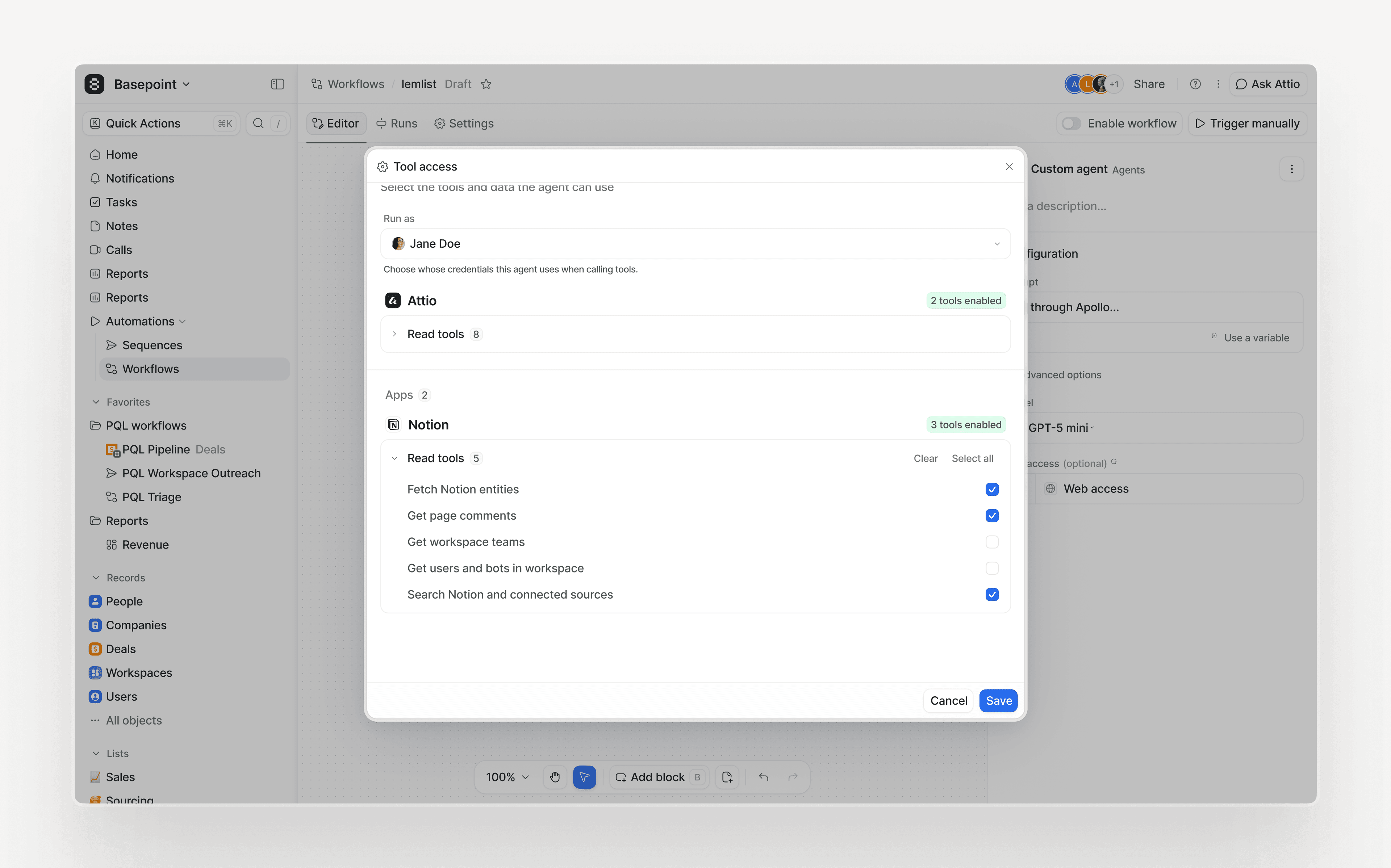Image resolution: width=1391 pixels, height=868 pixels.
Task: Select all Notion read tools
Action: [972, 458]
